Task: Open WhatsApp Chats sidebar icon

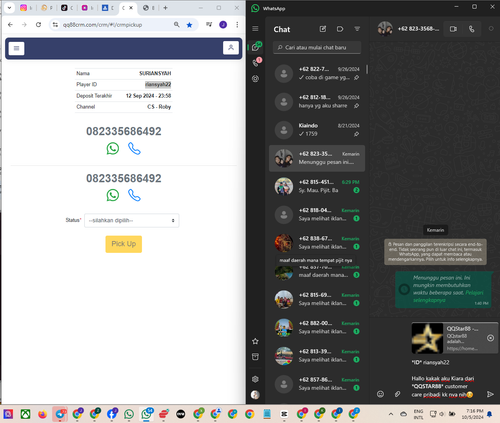Action: point(256,47)
